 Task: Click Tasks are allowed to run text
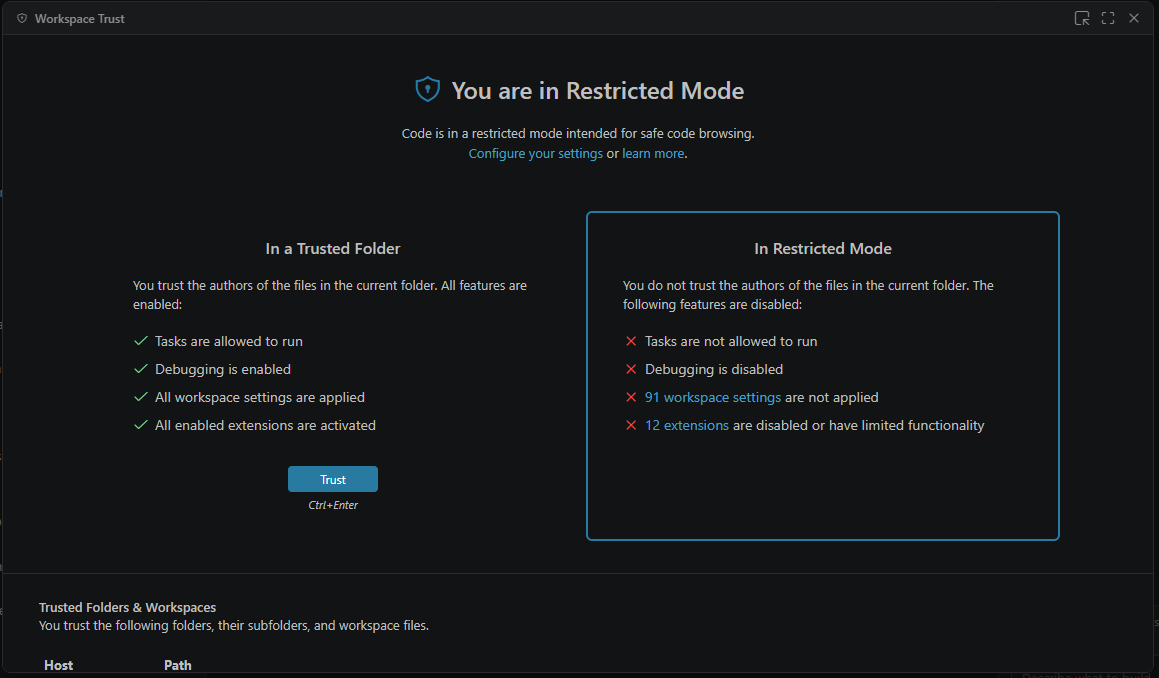[x=228, y=341]
